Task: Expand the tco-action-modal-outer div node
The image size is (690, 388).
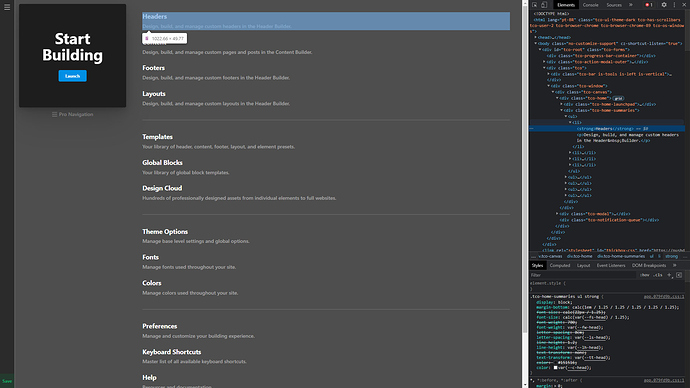Action: (x=544, y=62)
